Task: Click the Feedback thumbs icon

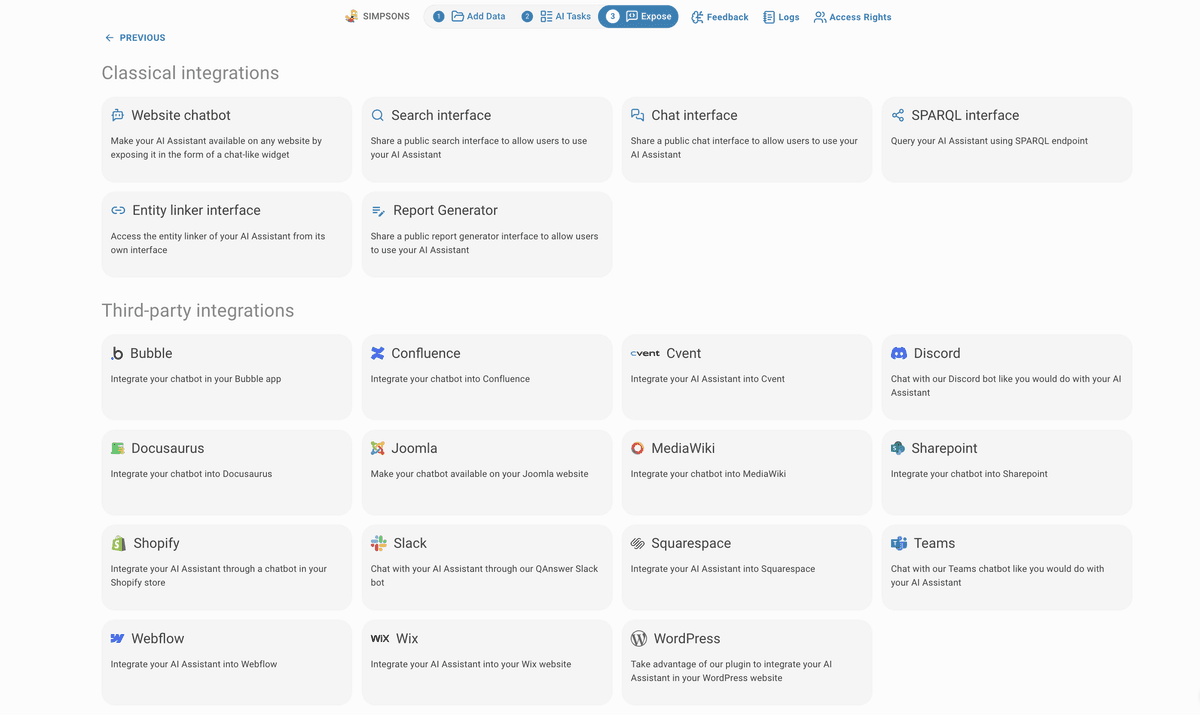Action: pos(697,17)
